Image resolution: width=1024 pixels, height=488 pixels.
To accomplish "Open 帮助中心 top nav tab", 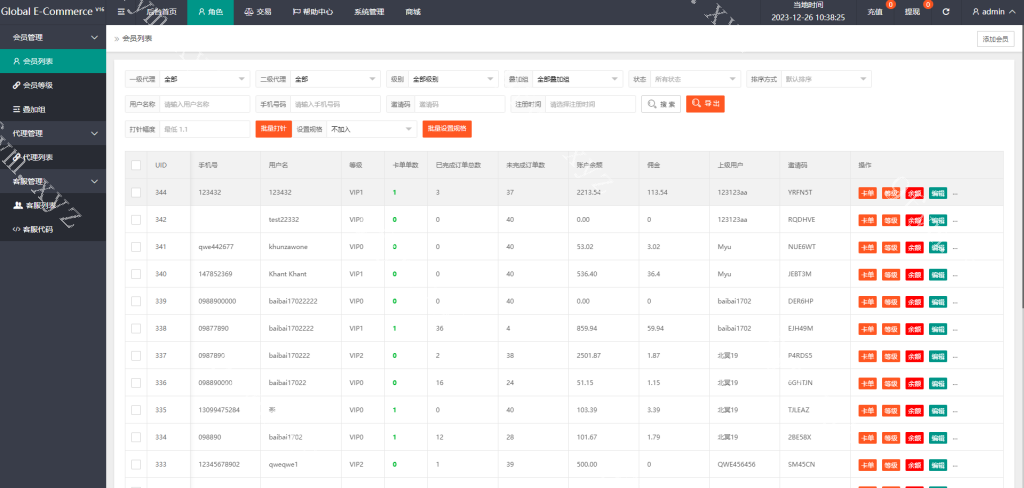I will 313,12.
